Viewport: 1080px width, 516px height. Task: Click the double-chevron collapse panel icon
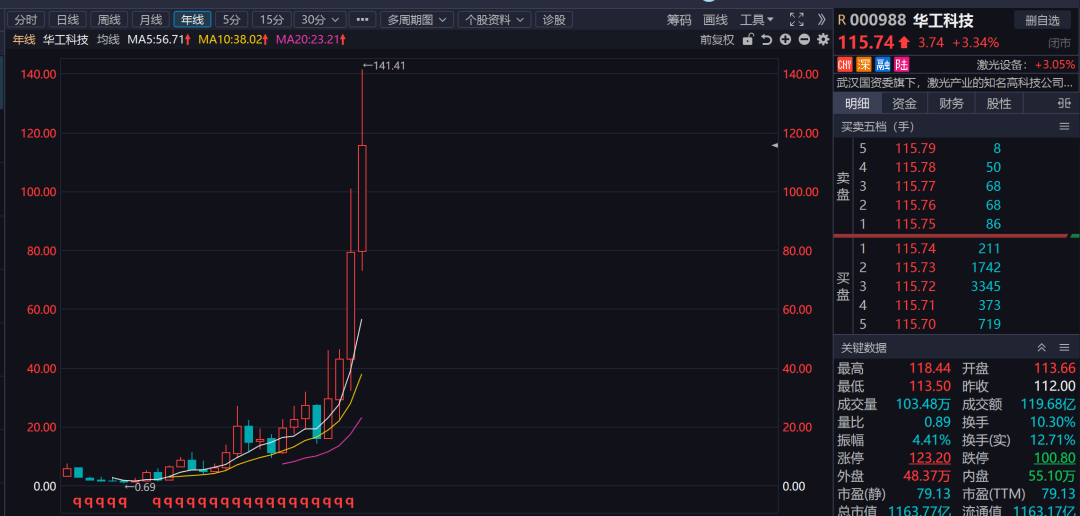coord(821,19)
